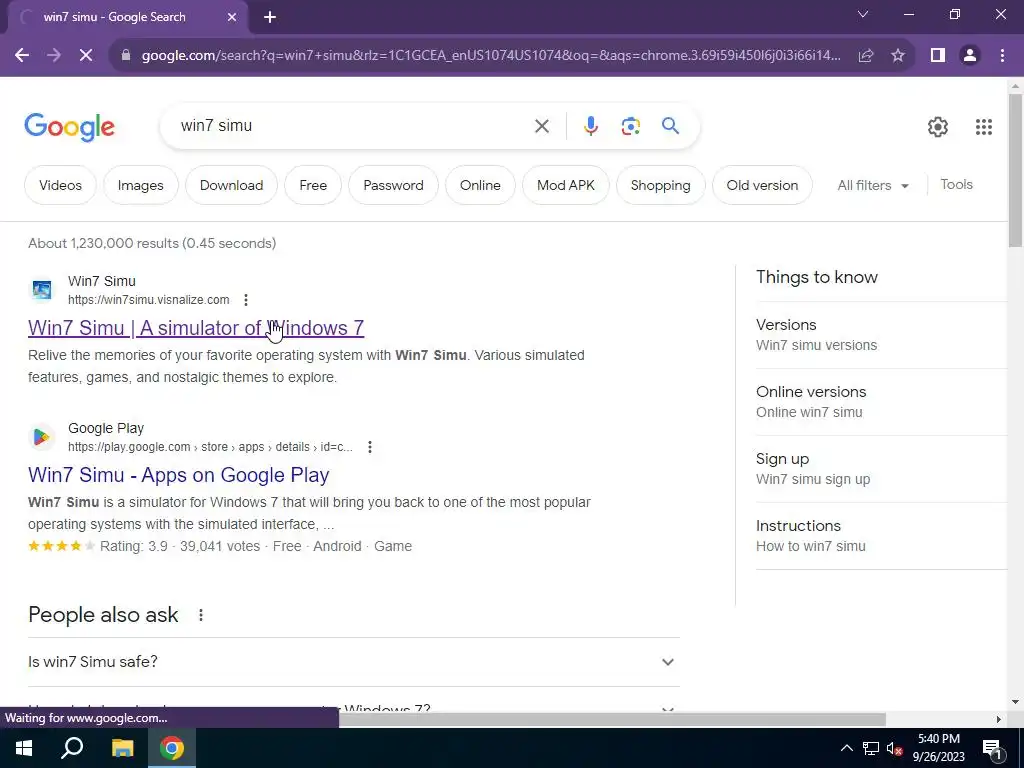Open Google quick settings gear
Viewport: 1024px width, 768px height.
[x=938, y=127]
